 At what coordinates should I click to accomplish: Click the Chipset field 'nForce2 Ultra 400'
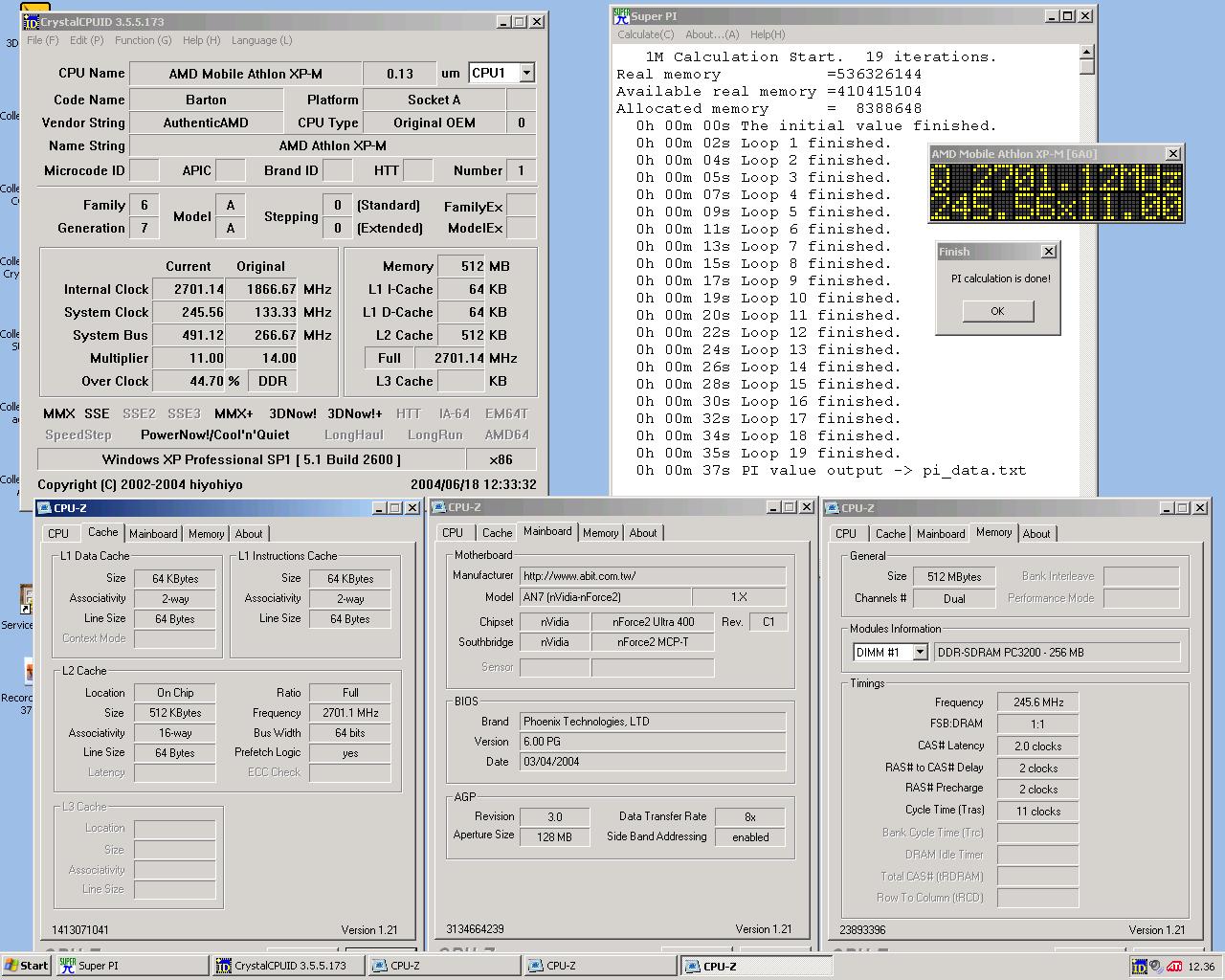pos(655,622)
